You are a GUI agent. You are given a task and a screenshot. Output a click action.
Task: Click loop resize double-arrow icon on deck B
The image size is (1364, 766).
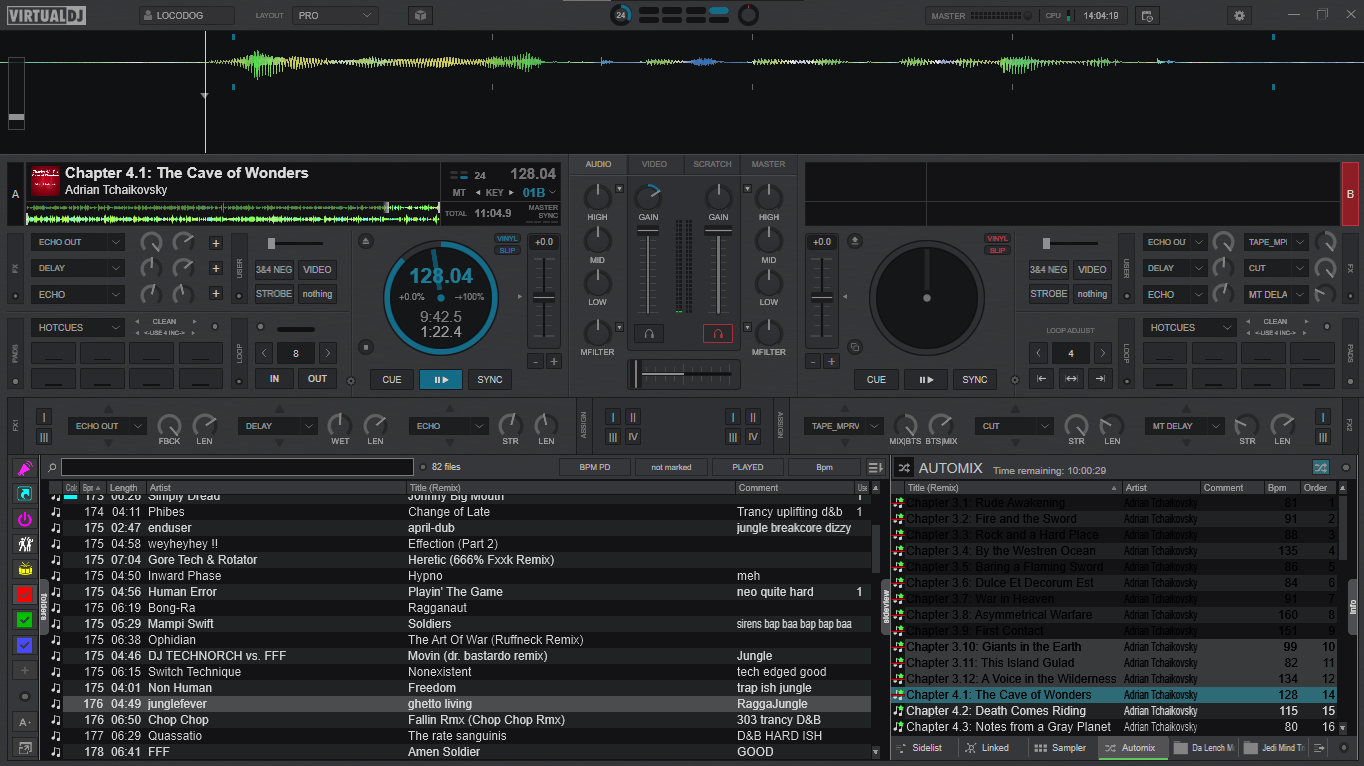click(x=1071, y=379)
